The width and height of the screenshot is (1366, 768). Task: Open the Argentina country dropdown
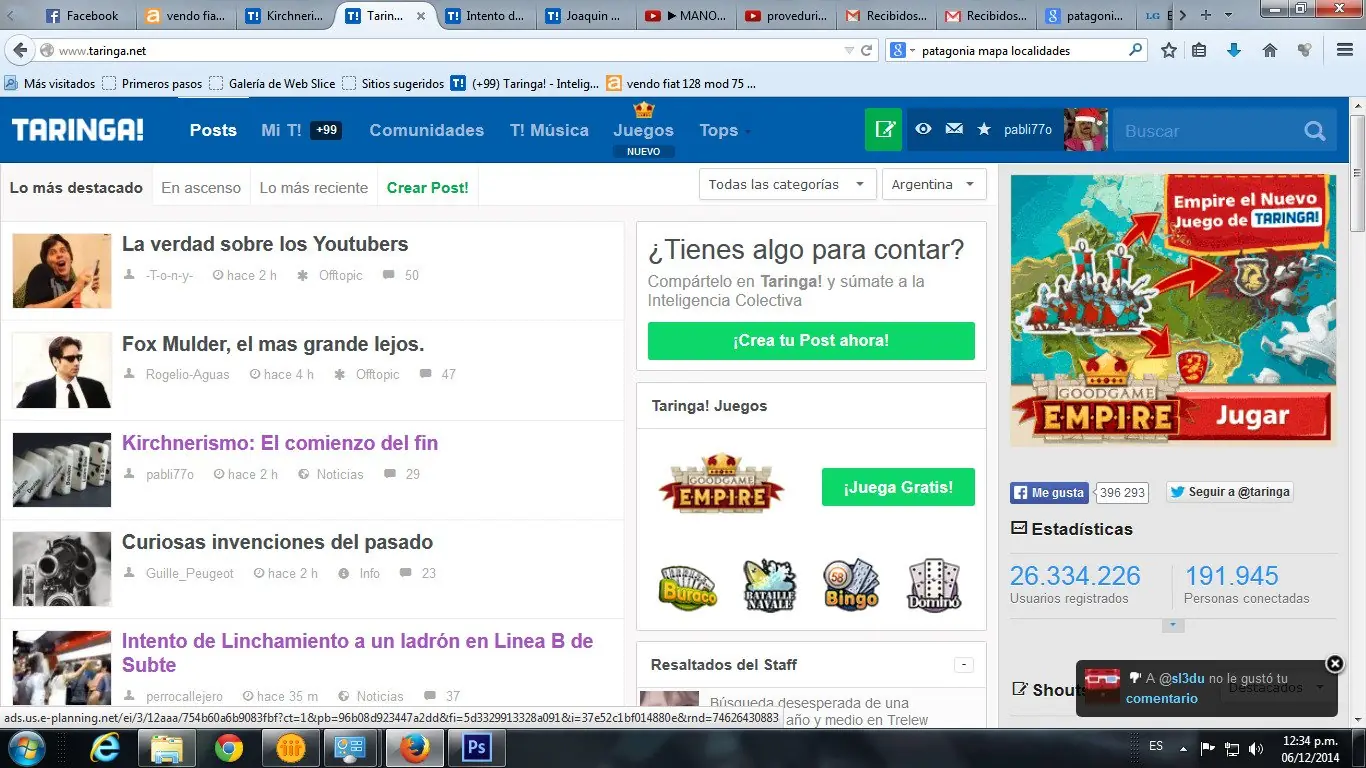[934, 184]
